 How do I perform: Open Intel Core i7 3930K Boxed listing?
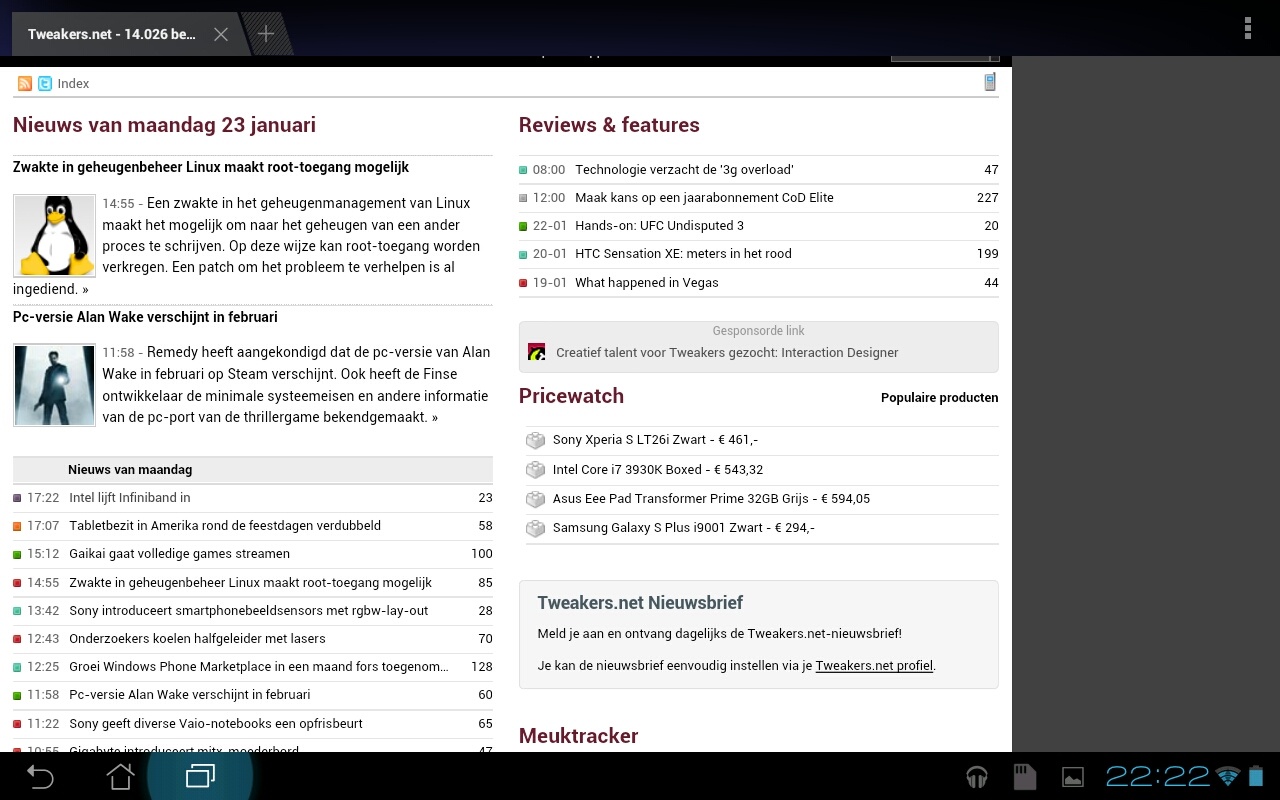click(x=658, y=470)
